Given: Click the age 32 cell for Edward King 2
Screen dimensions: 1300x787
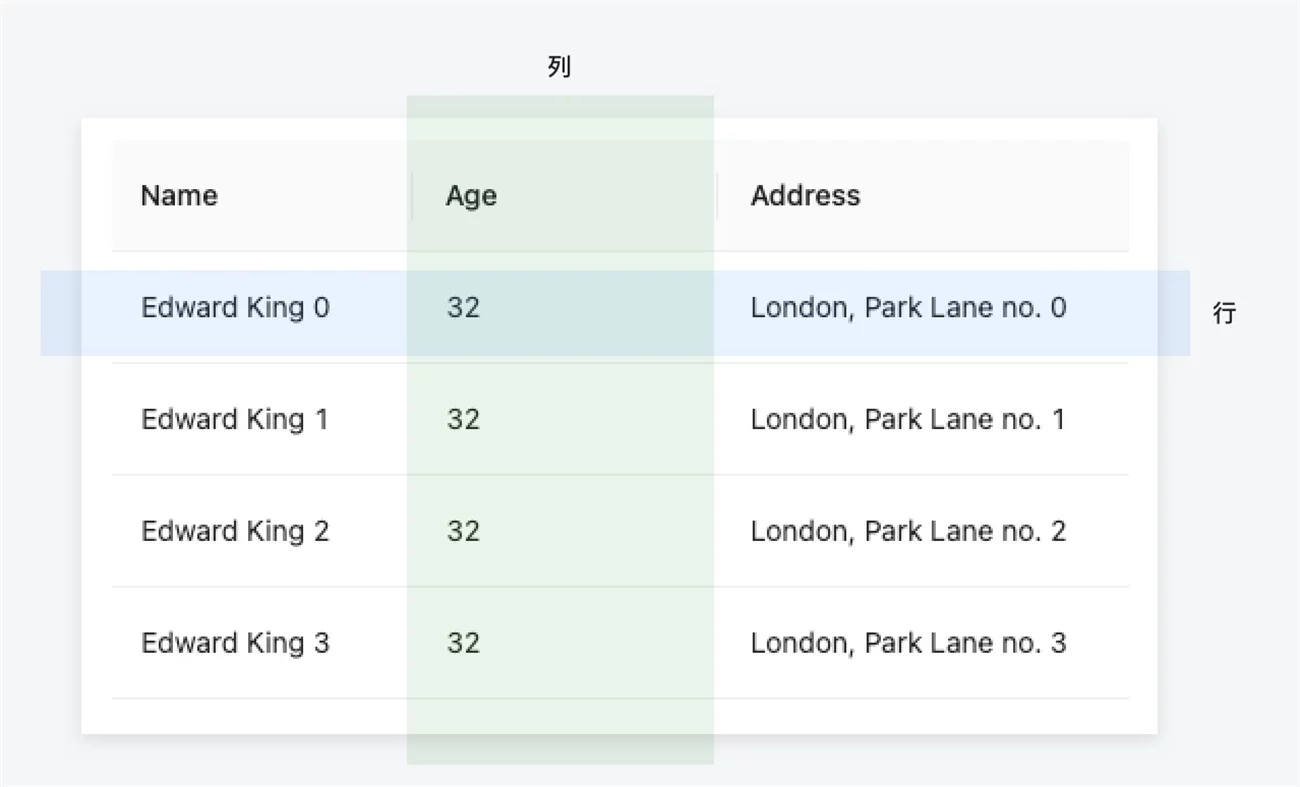Looking at the screenshot, I should [463, 532].
